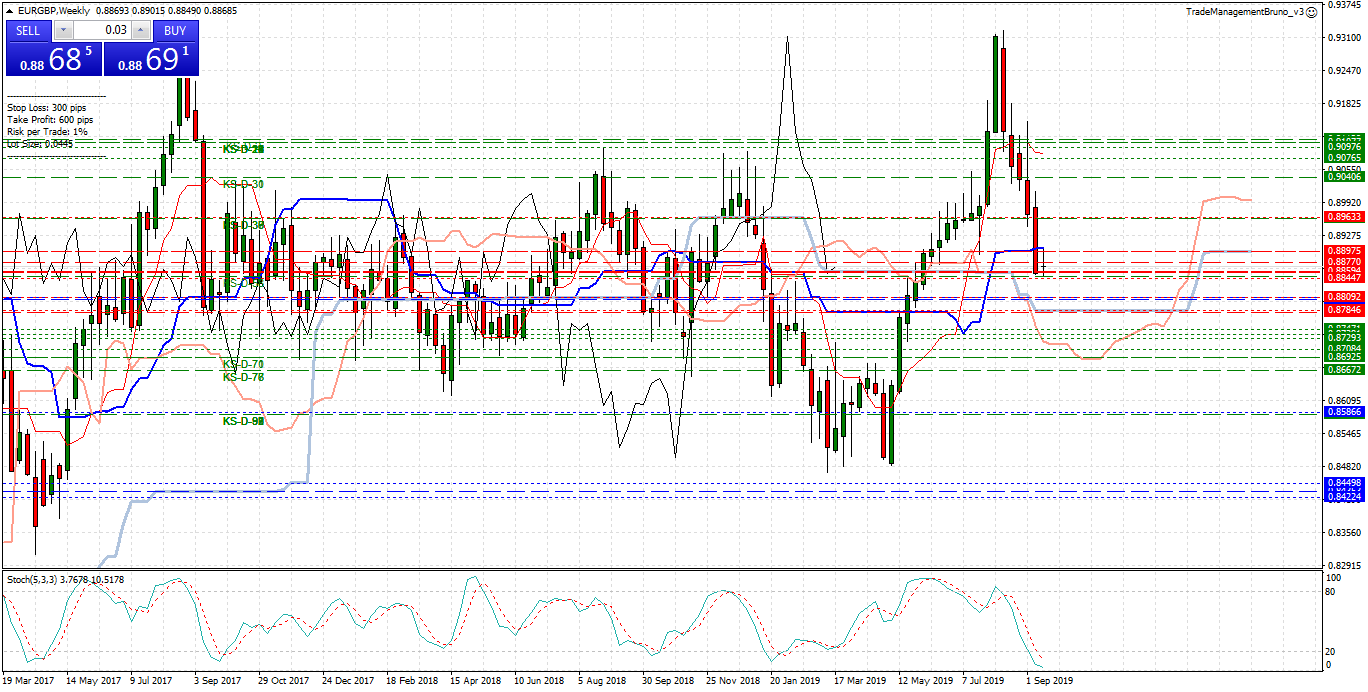Click the 19 Mar 2017 date on time axis
Viewport: 1368px width, 692px height.
[30, 681]
